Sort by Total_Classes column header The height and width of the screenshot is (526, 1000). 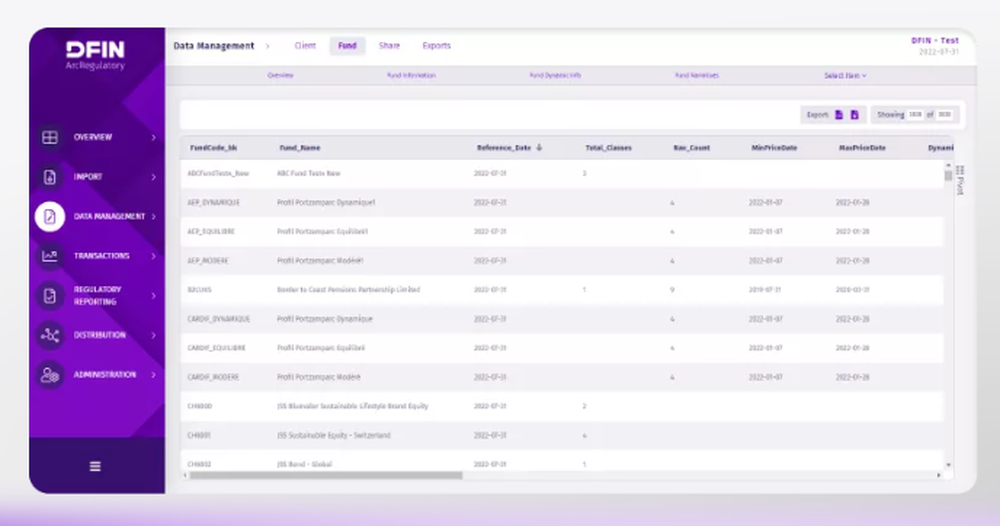coord(608,147)
